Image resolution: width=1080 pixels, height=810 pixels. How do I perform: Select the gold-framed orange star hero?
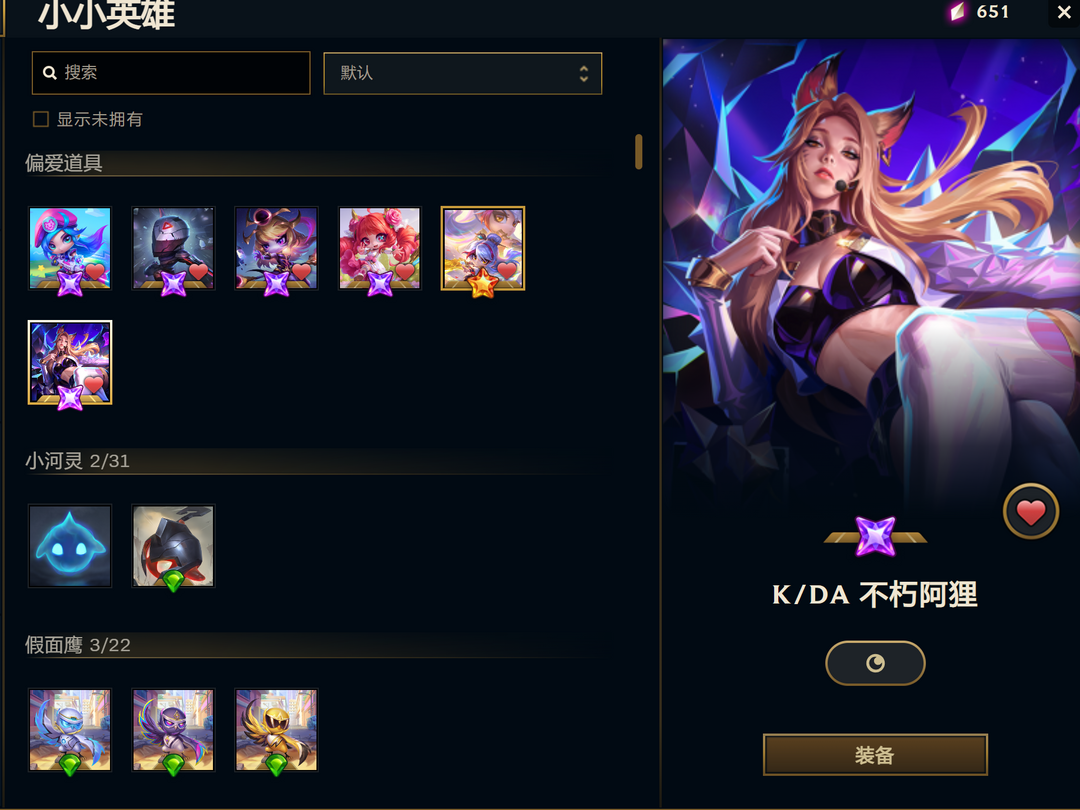pos(483,248)
